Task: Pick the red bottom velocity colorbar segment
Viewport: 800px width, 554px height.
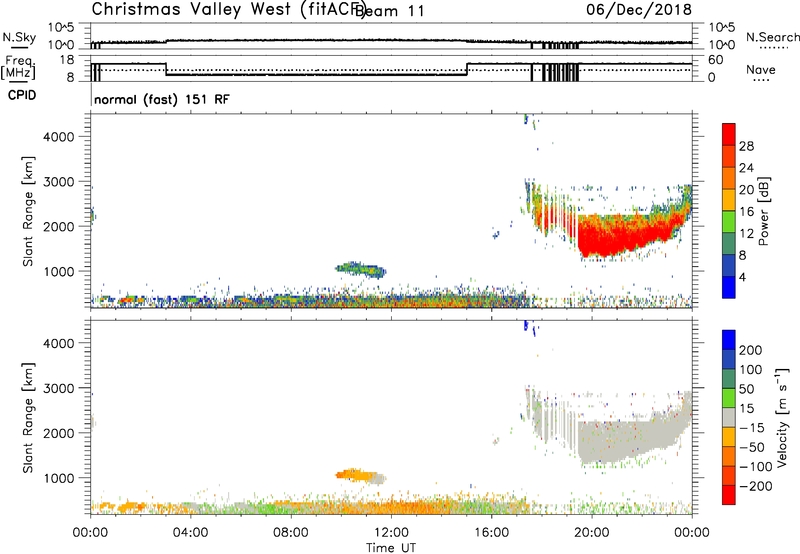Action: click(729, 495)
